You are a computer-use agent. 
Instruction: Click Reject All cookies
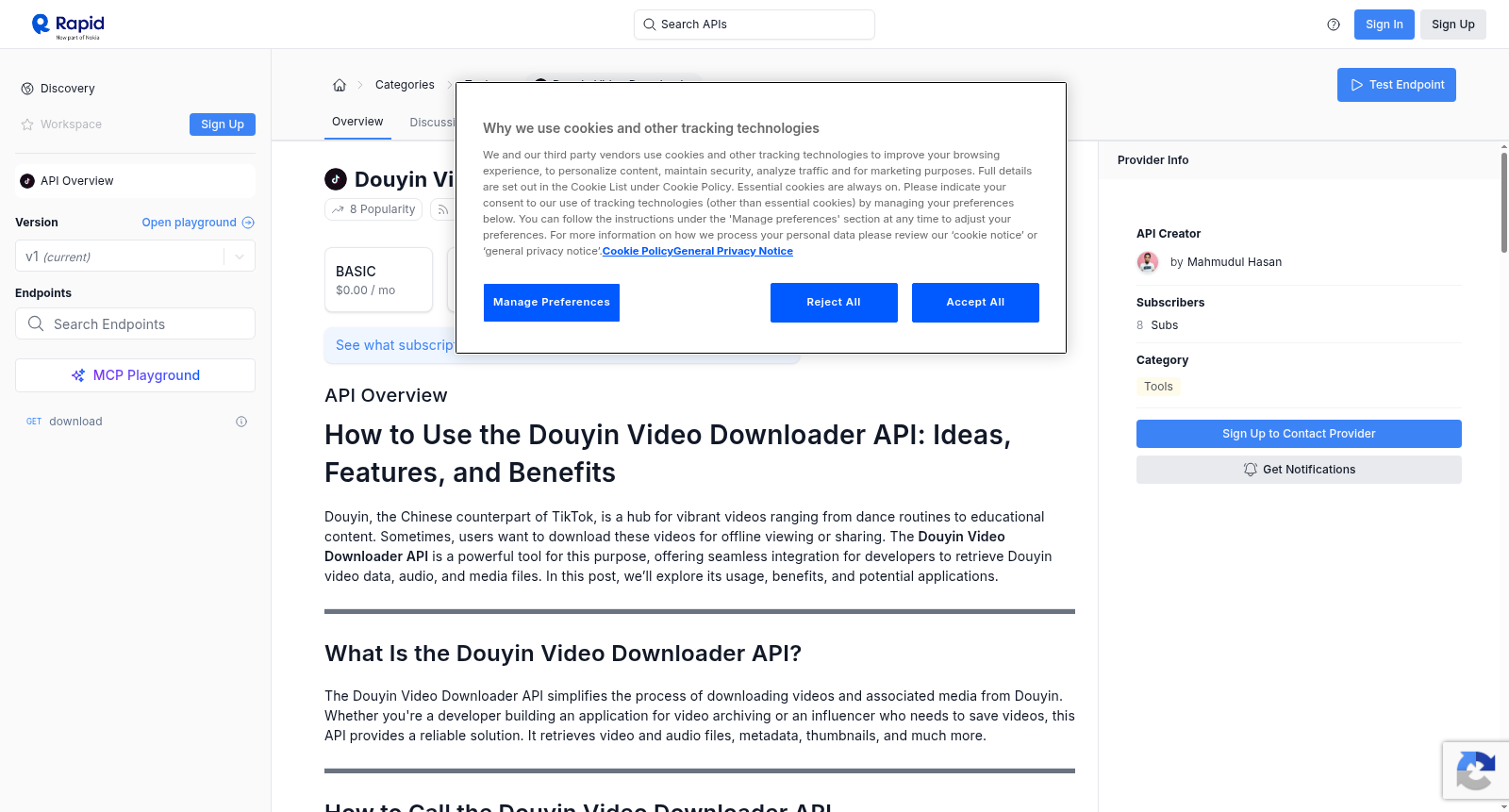(834, 303)
